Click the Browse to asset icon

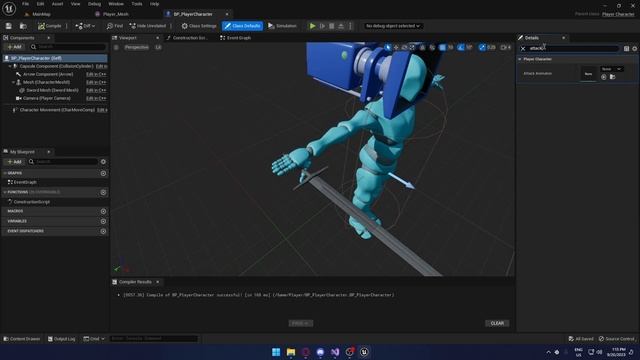coord(23,26)
